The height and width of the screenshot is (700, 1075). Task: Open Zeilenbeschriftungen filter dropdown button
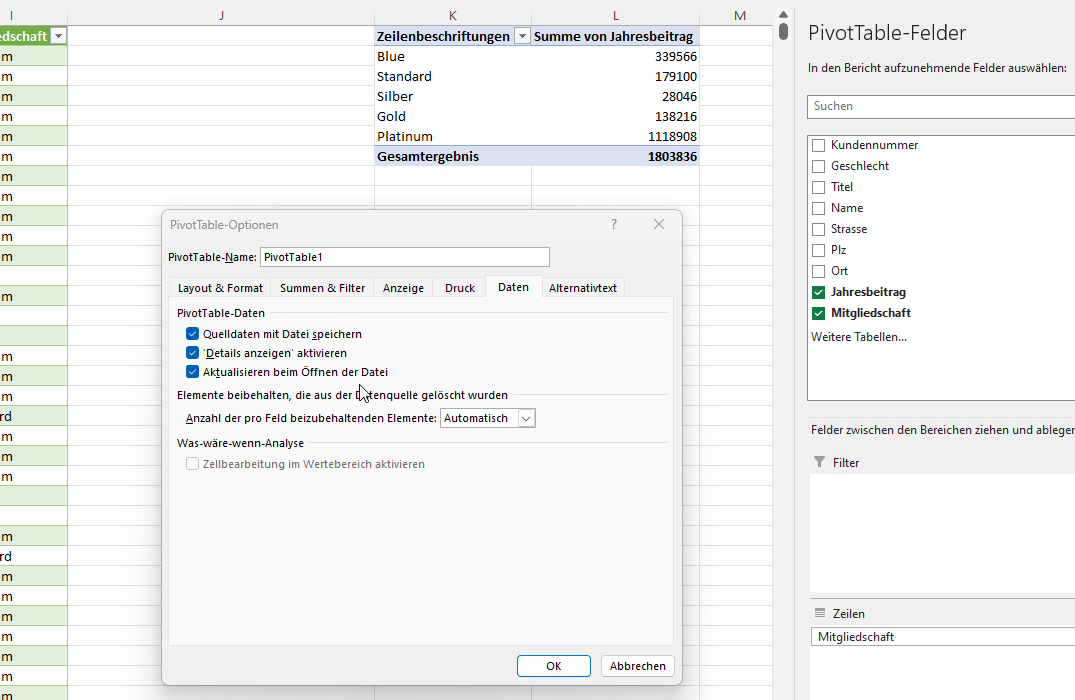(521, 37)
